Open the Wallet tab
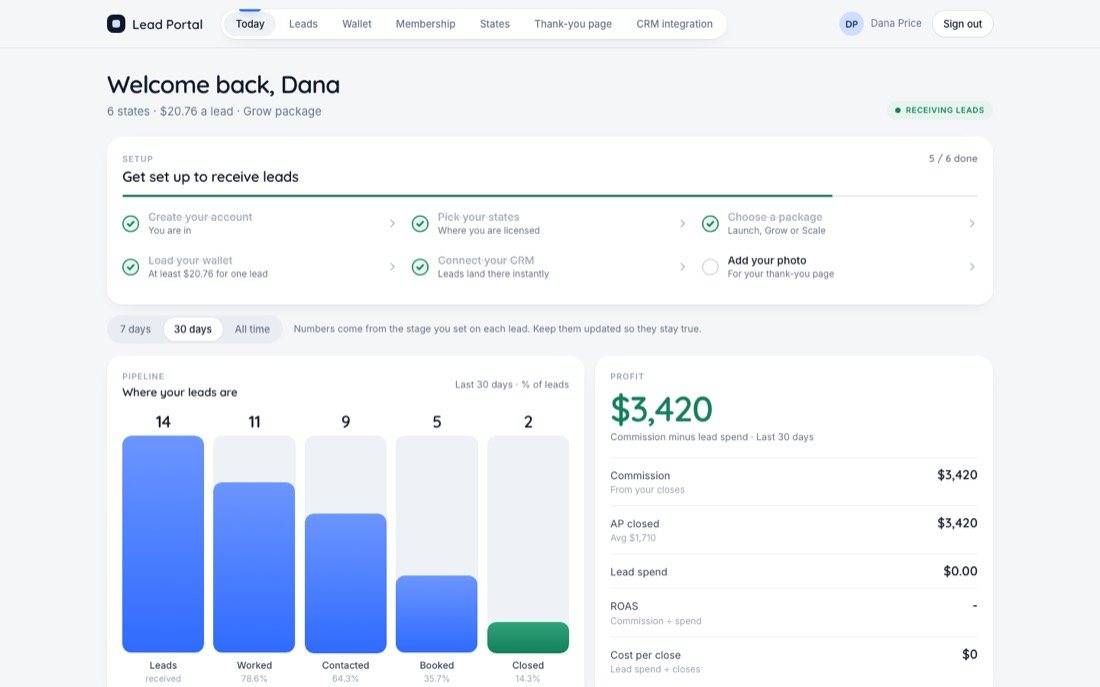1100x687 pixels. pos(356,24)
